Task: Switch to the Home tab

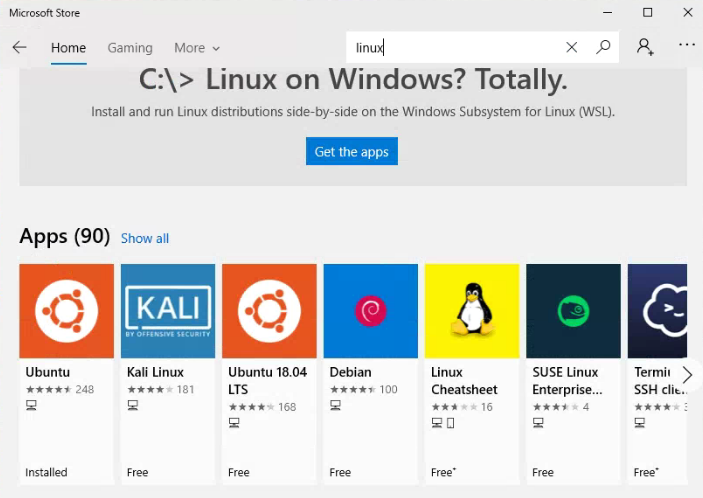Action: (x=69, y=48)
